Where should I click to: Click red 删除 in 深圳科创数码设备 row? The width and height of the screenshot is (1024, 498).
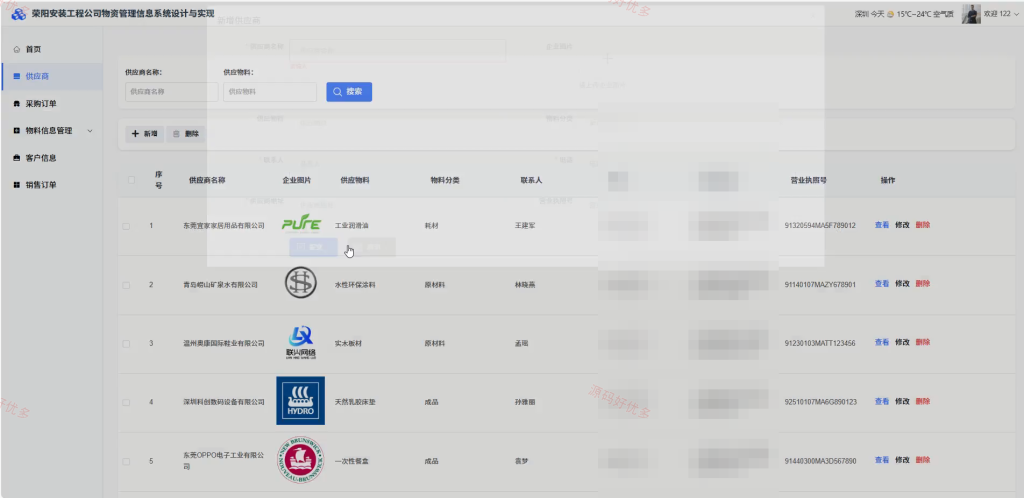pyautogui.click(x=923, y=401)
